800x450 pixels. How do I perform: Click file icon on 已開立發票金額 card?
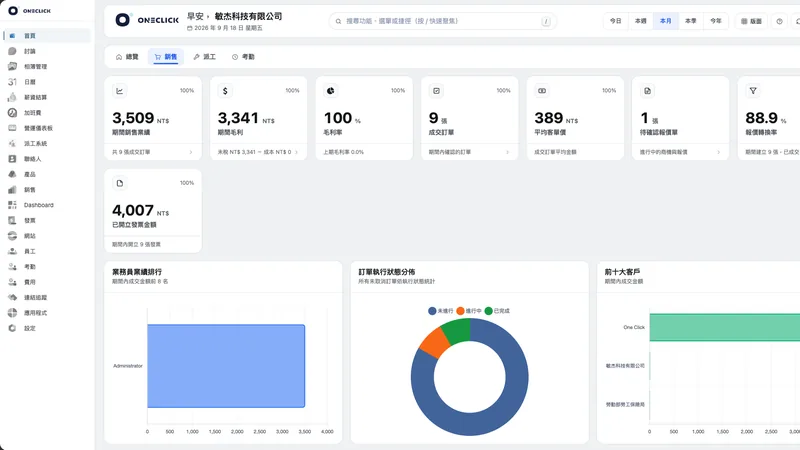[119, 183]
